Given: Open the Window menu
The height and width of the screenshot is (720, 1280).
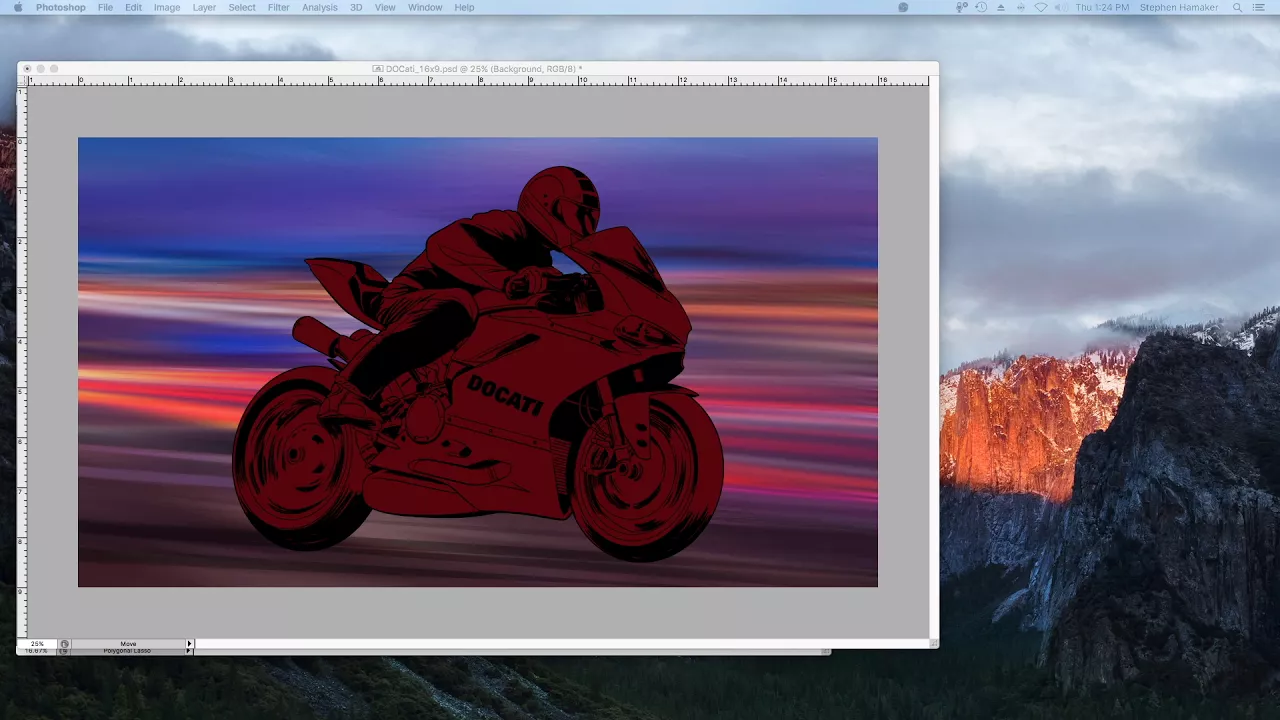Looking at the screenshot, I should pos(425,7).
